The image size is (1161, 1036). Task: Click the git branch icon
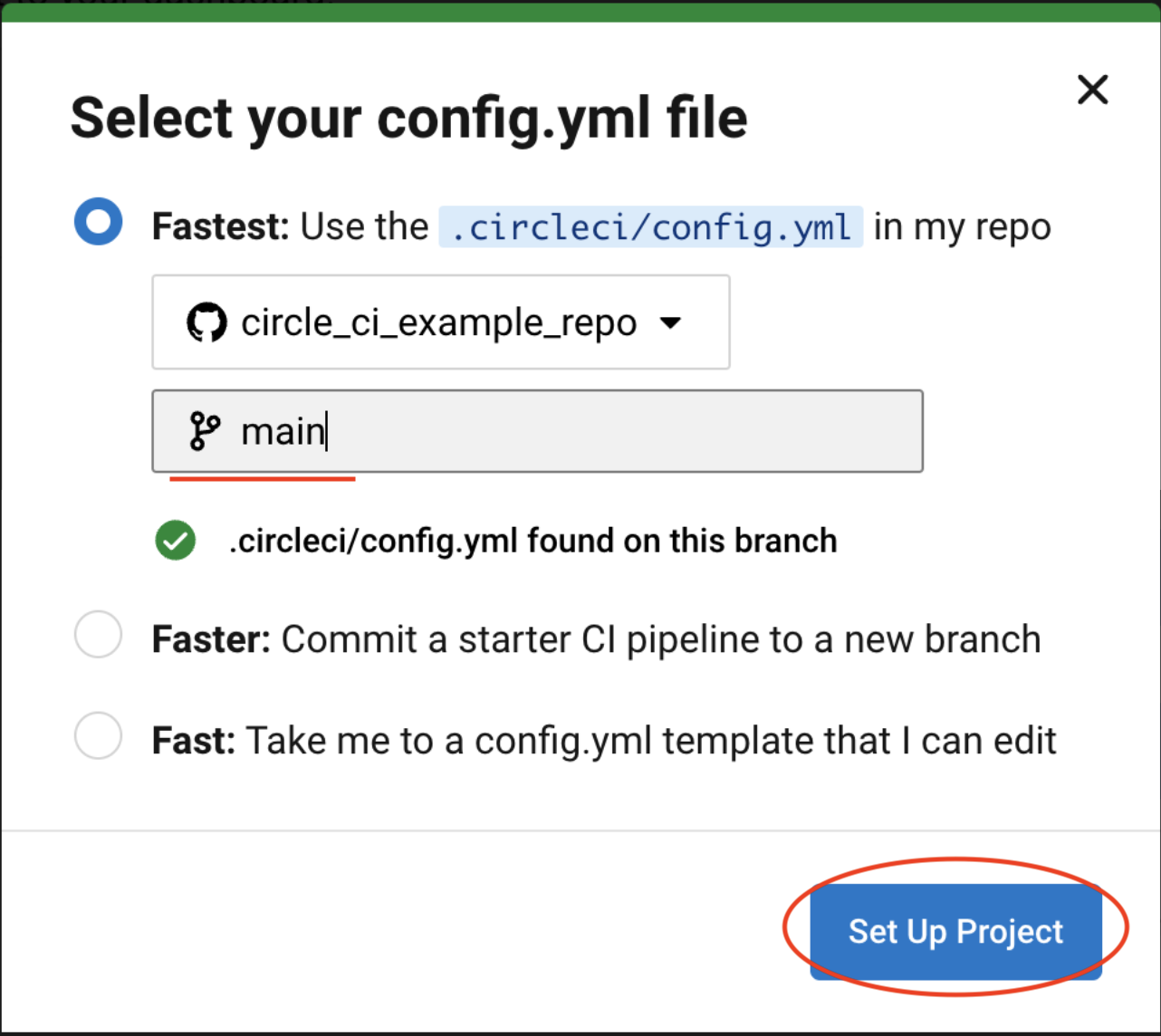(x=204, y=431)
